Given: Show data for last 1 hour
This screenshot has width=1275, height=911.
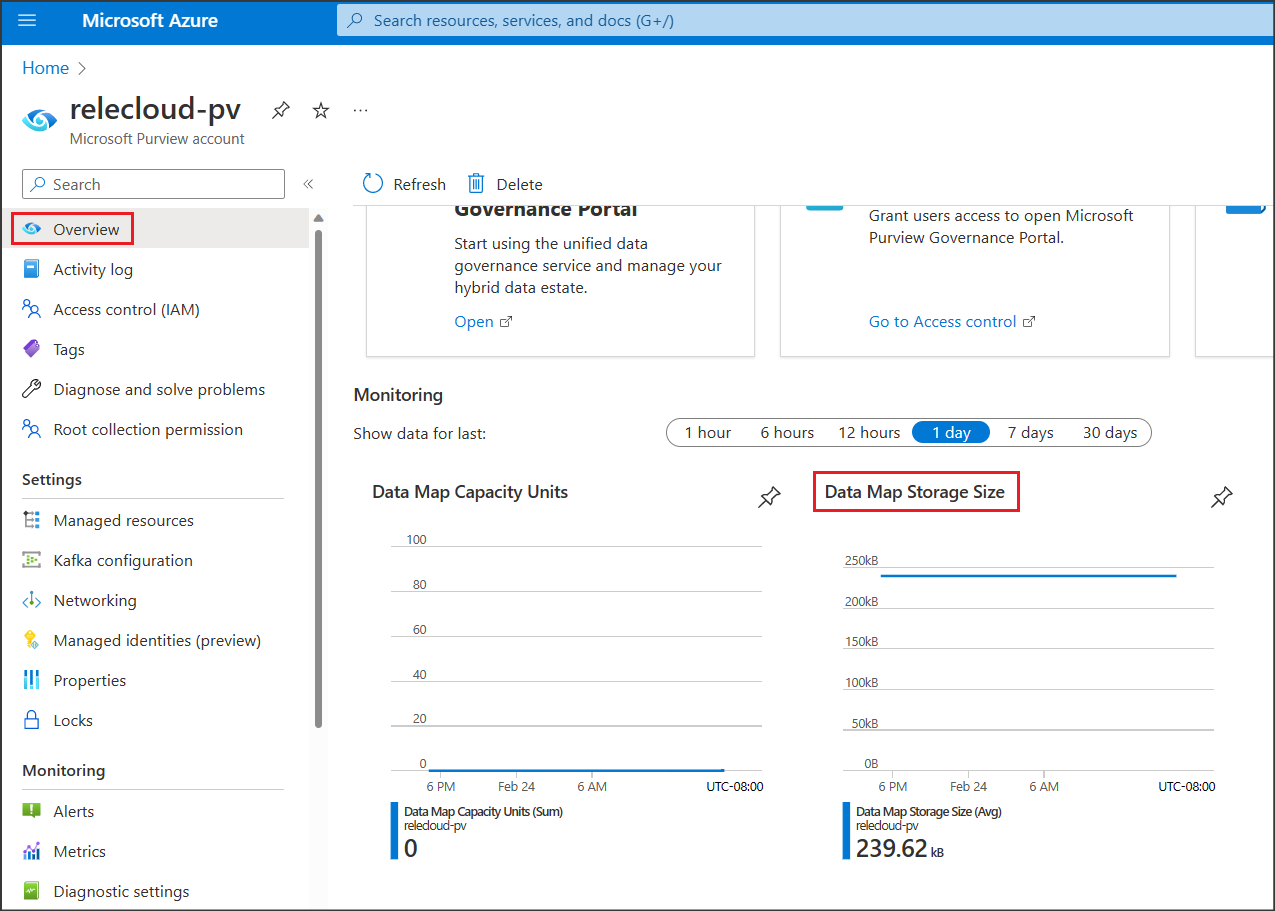Looking at the screenshot, I should [x=708, y=432].
